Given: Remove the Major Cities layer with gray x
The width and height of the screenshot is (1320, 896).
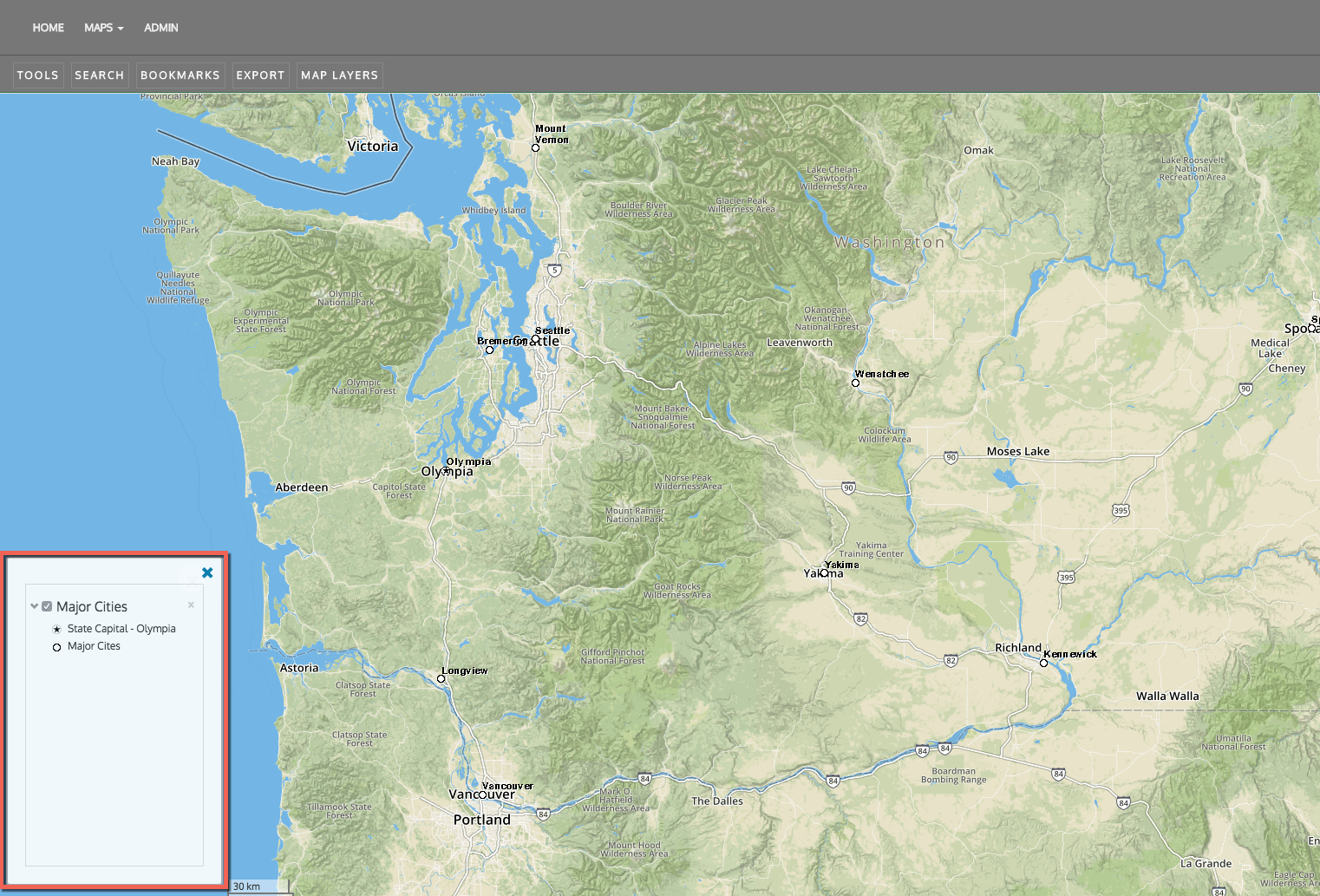Looking at the screenshot, I should [x=191, y=605].
